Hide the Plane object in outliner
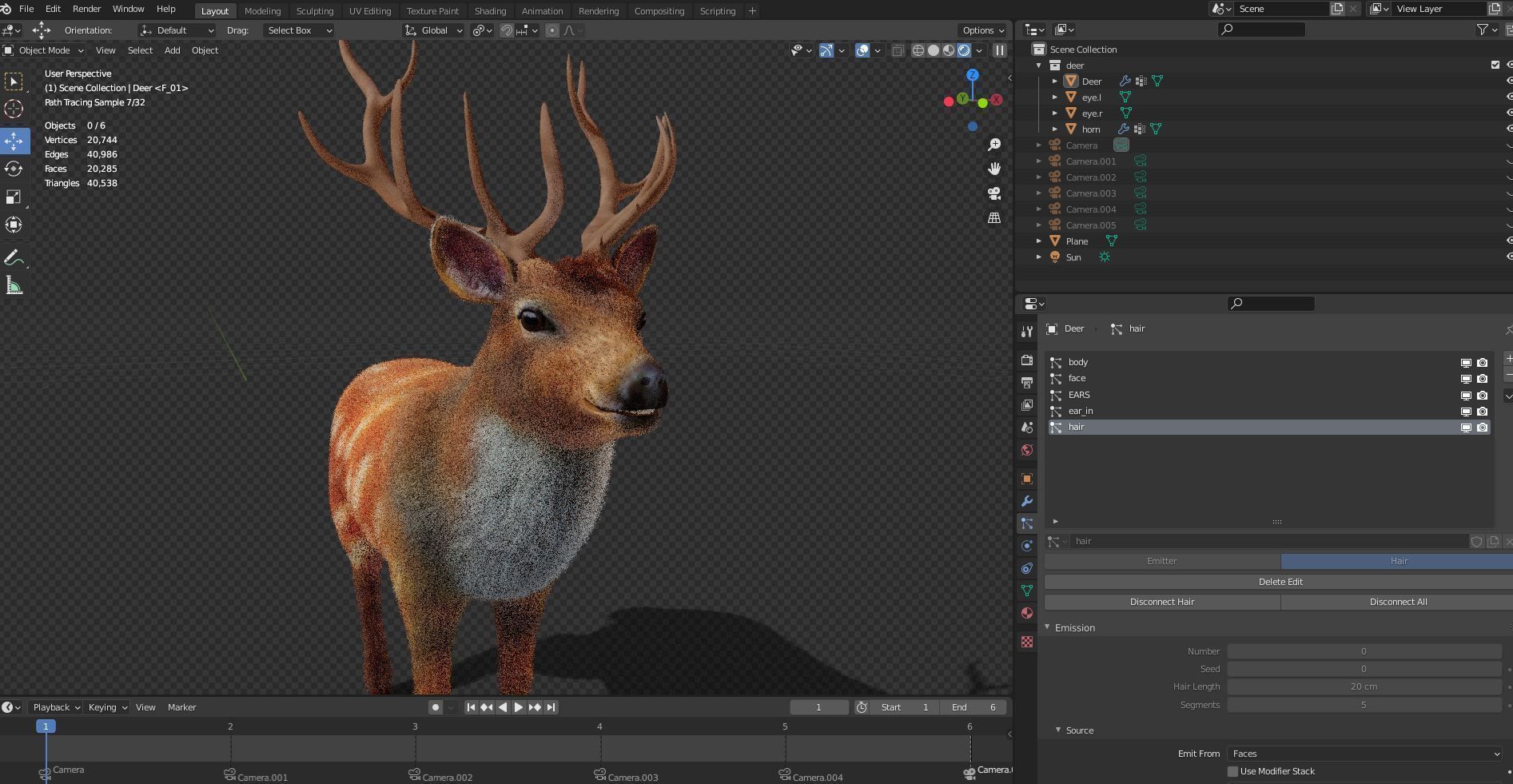The height and width of the screenshot is (784, 1513). click(x=1509, y=241)
